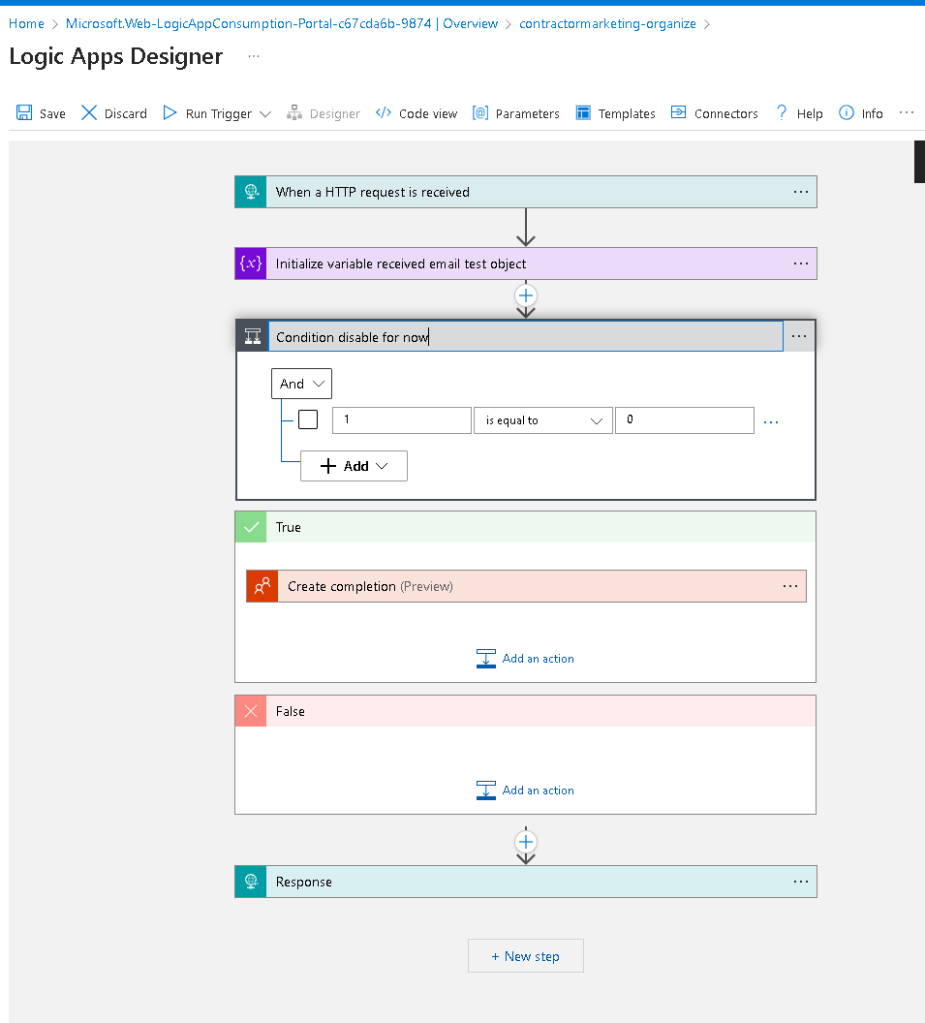The height and width of the screenshot is (1023, 925).
Task: Insert step with plus above Response
Action: coord(526,842)
